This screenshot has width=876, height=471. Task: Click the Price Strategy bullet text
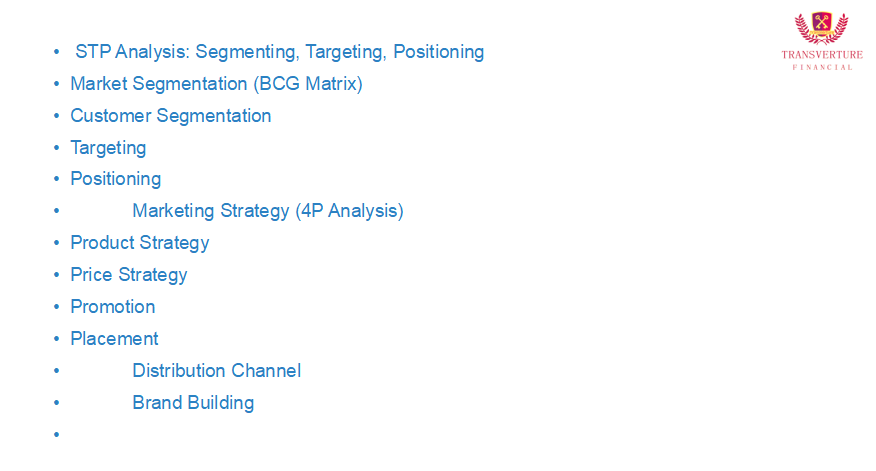point(128,275)
